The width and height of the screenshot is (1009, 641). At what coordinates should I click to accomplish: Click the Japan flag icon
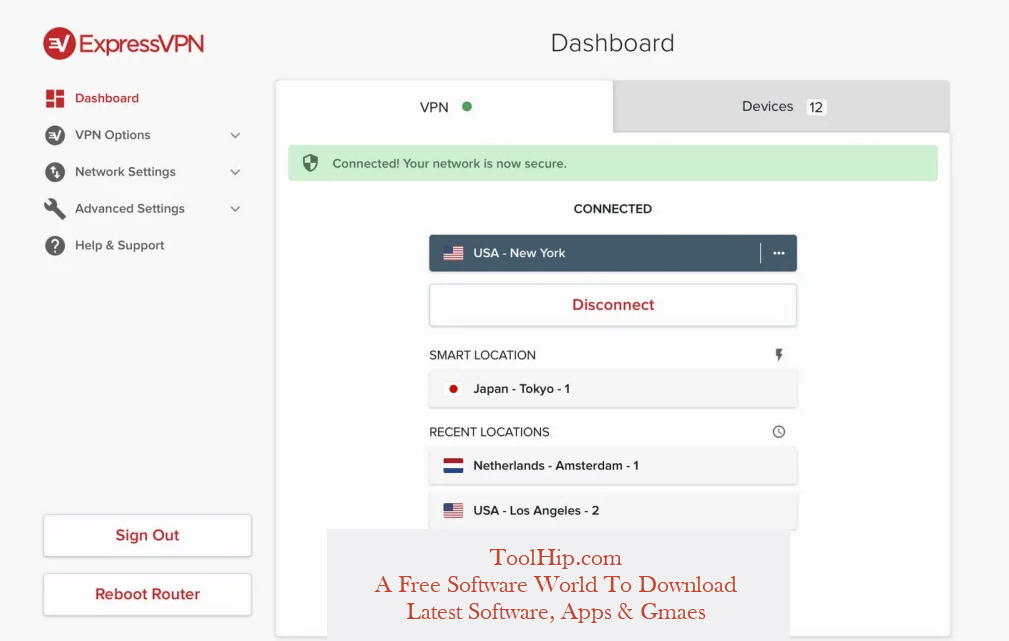pos(453,389)
